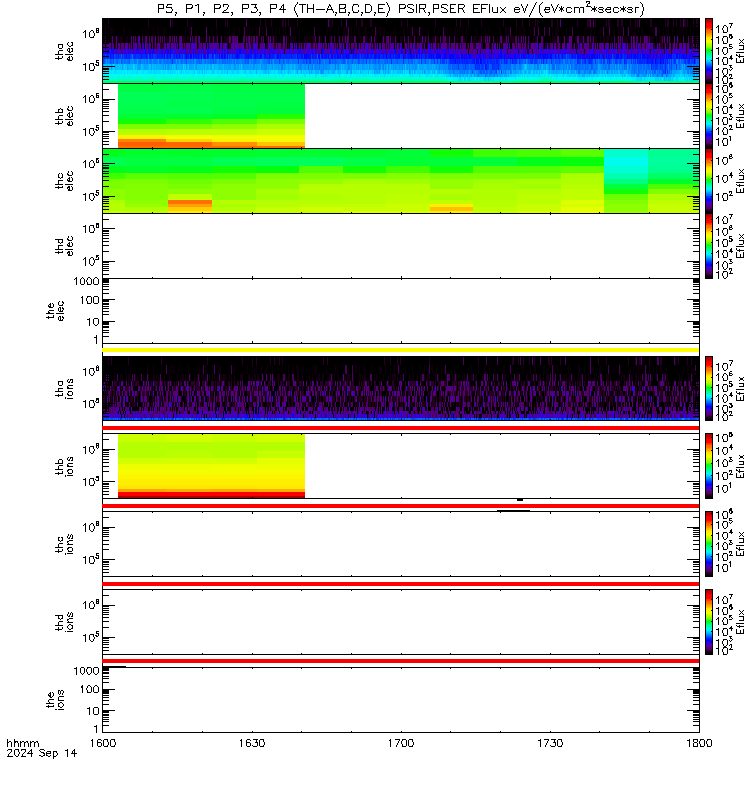
Task: Click the color bar beside the thb elec panel
Action: pos(709,116)
